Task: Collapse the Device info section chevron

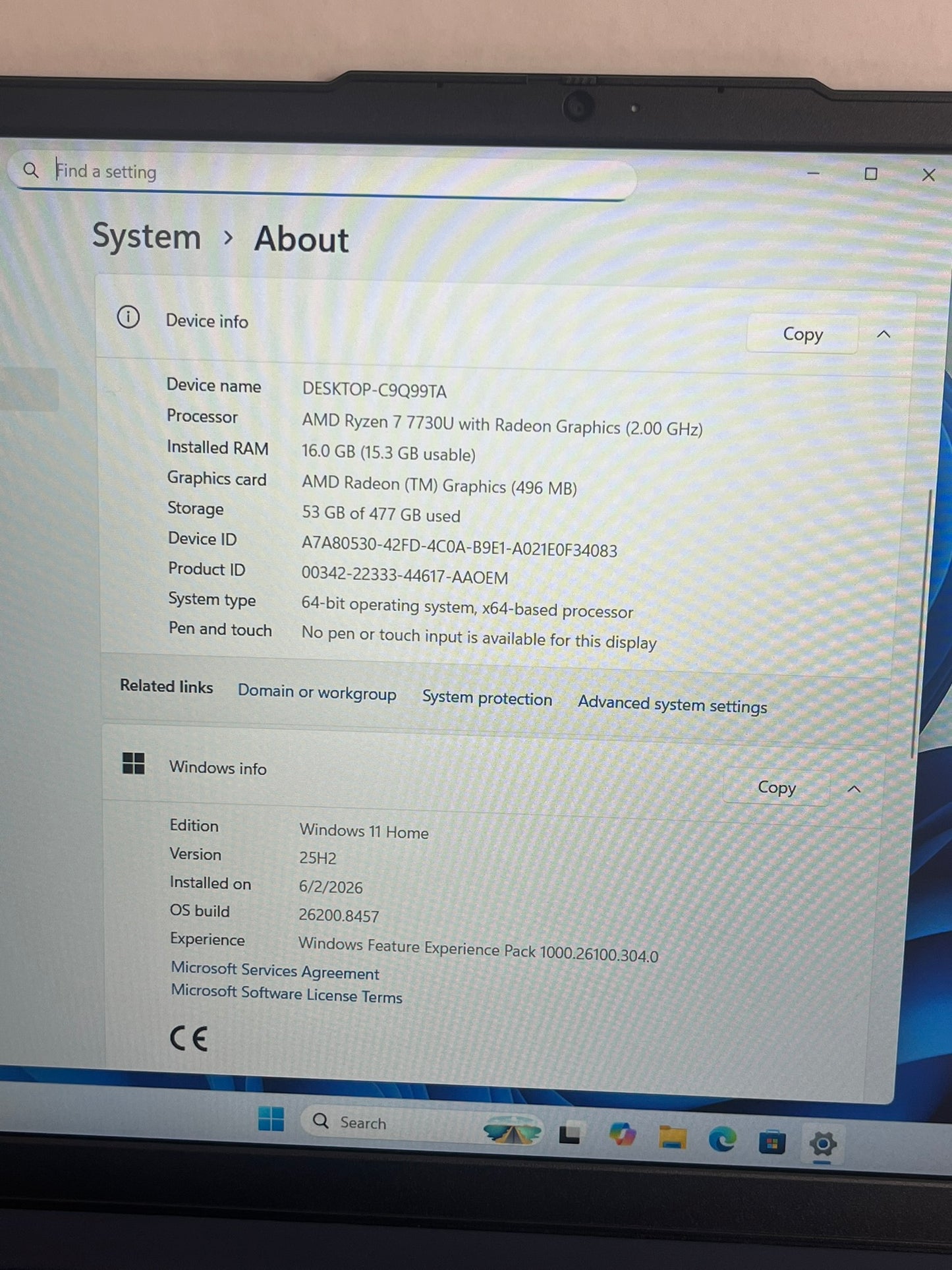Action: (x=884, y=334)
